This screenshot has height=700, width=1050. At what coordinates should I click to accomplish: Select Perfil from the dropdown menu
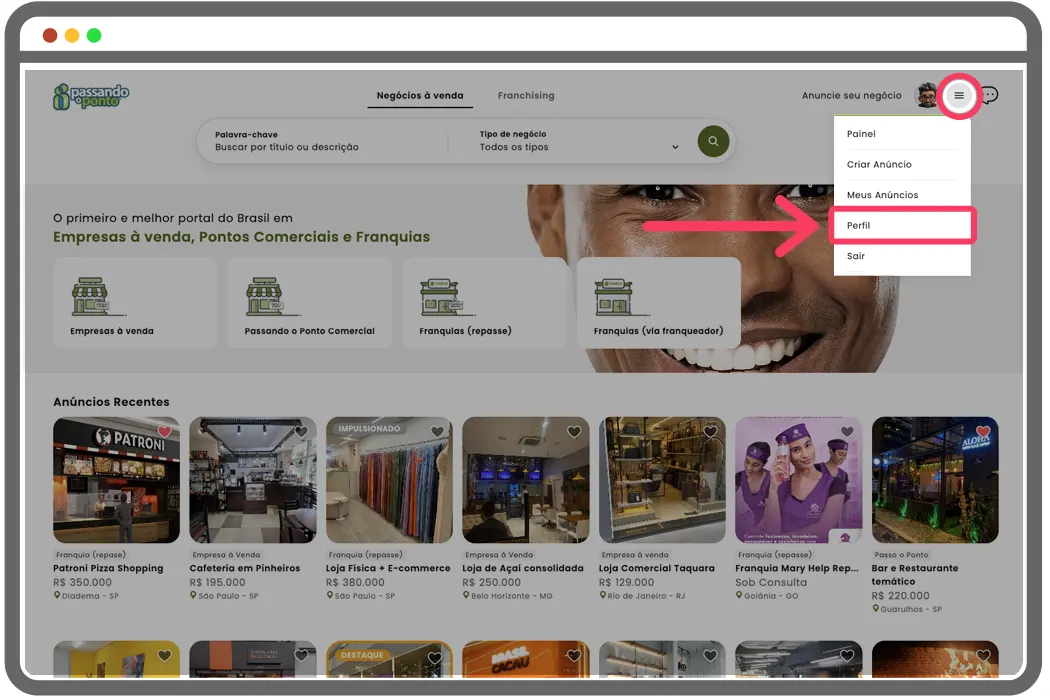[902, 226]
